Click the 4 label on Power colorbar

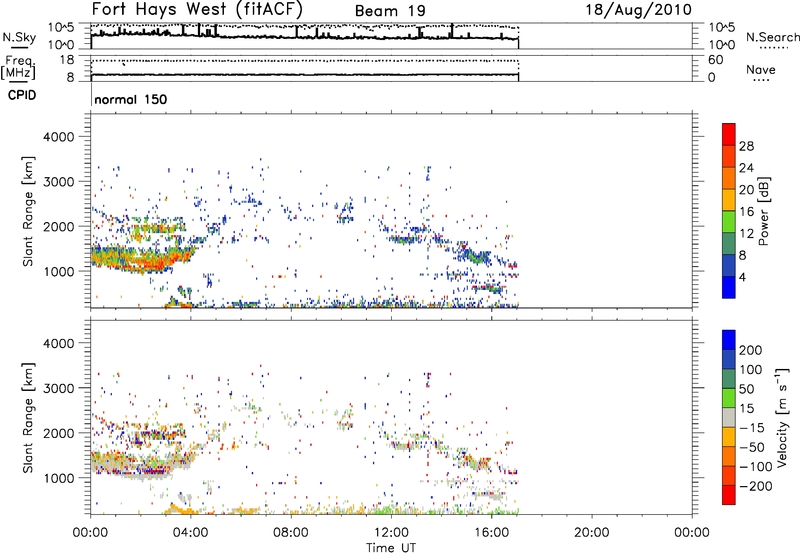click(743, 277)
